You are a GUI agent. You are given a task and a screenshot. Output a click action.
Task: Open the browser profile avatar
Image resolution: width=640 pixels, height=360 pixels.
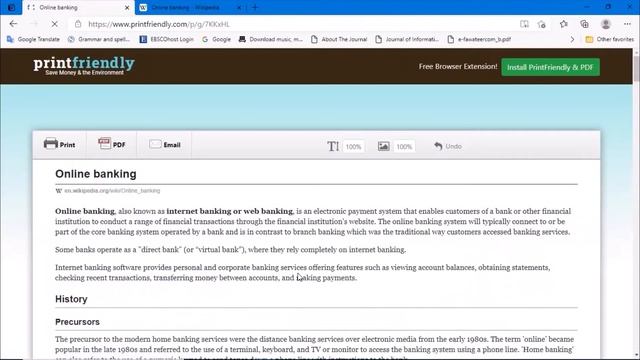pos(606,24)
